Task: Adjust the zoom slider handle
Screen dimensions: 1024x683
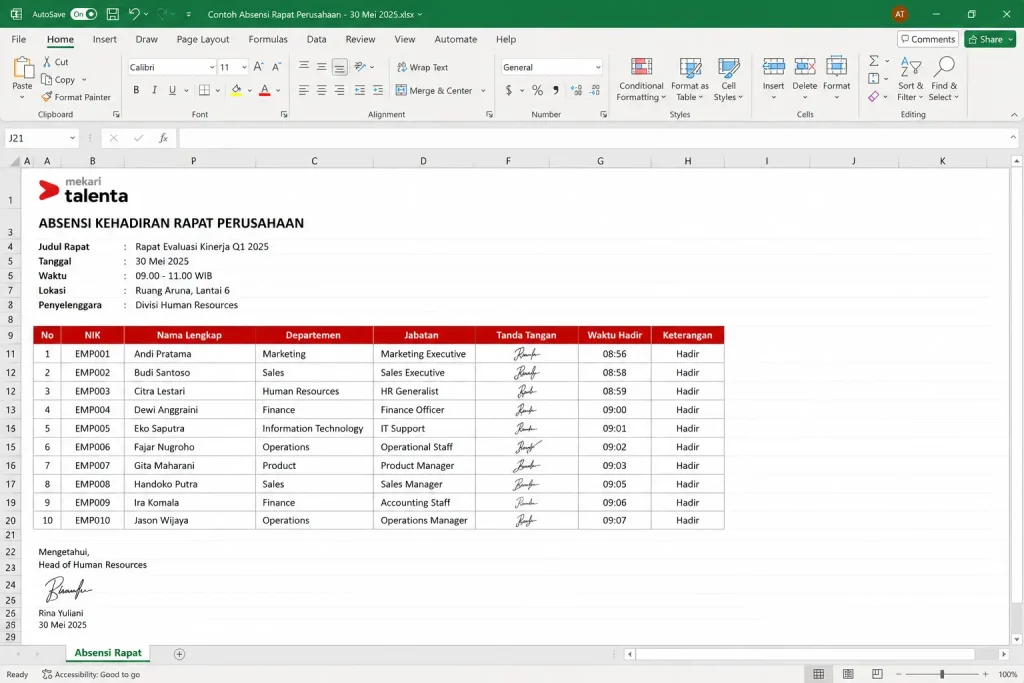Action: 942,674
